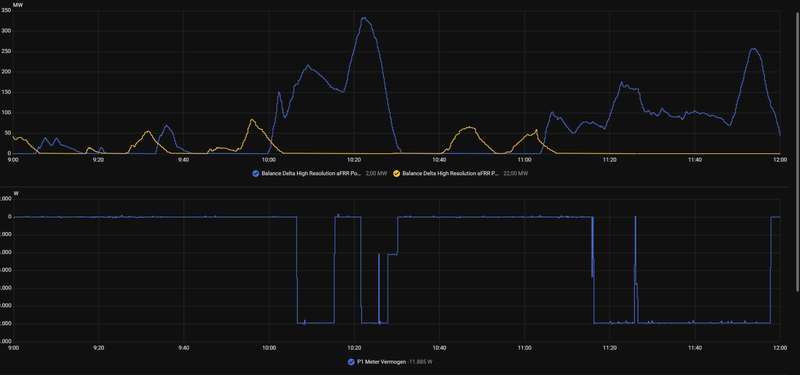The height and width of the screenshot is (375, 800).
Task: Click the 10:40 time label under the P1 Meter chart
Action: 439,348
